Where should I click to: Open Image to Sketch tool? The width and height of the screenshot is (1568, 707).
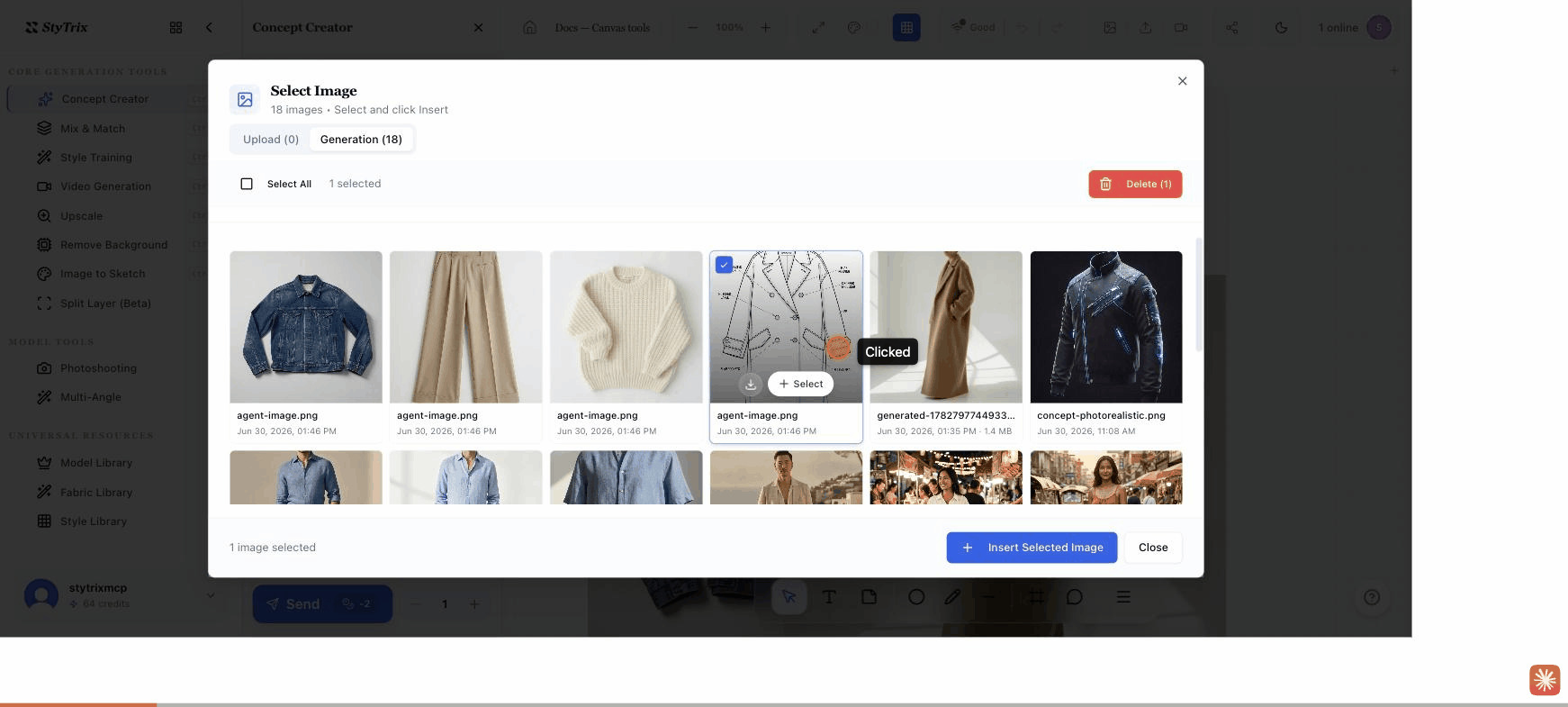(103, 274)
